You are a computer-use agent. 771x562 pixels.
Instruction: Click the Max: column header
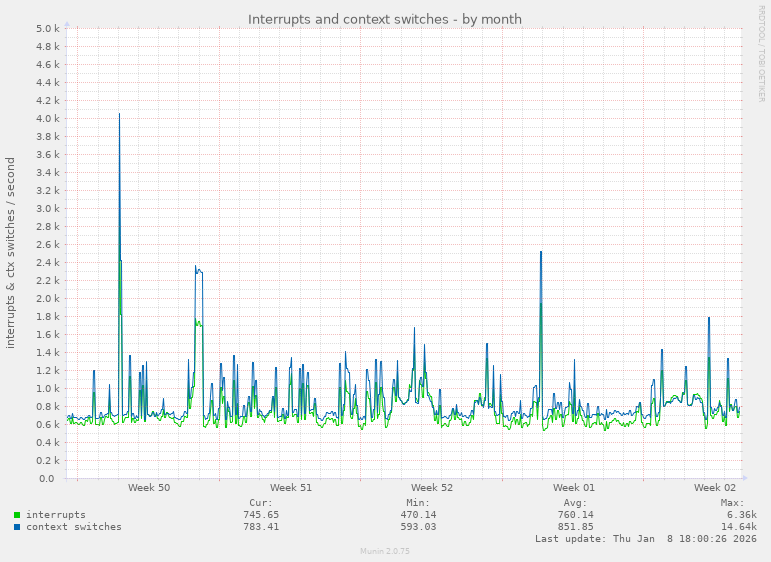(732, 503)
